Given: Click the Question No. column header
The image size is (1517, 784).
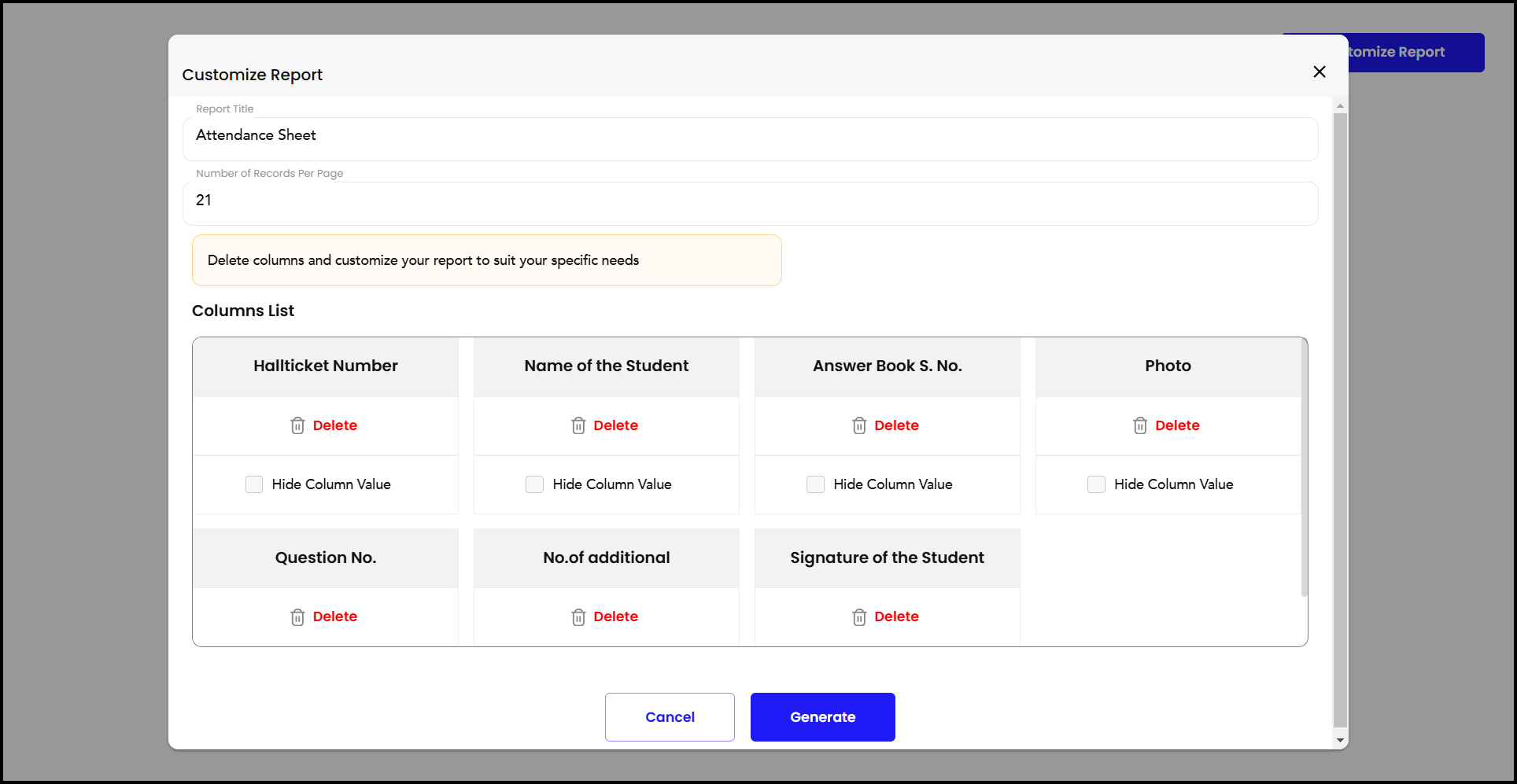Looking at the screenshot, I should (x=326, y=558).
